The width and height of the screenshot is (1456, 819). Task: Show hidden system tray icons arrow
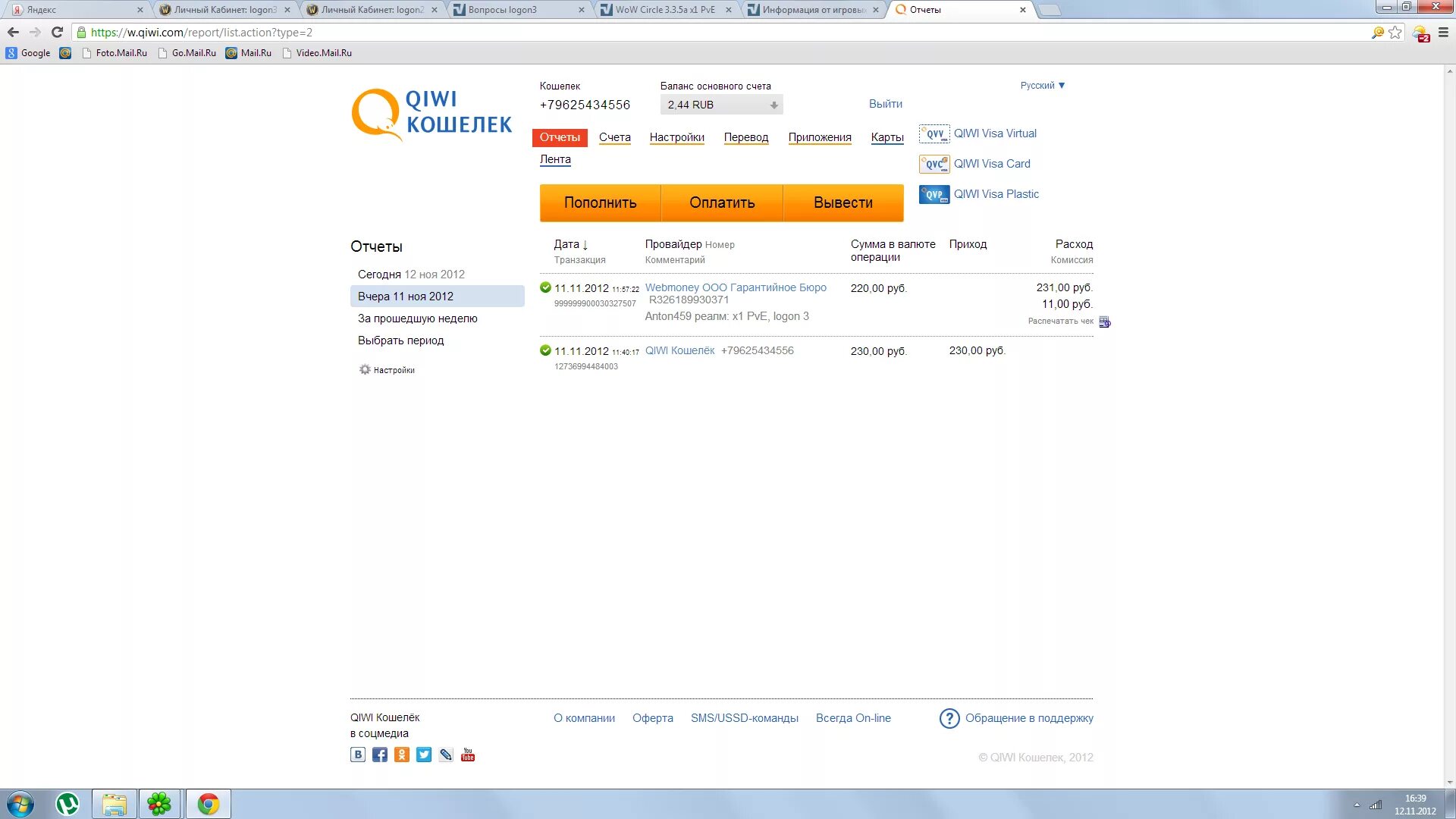click(1357, 805)
